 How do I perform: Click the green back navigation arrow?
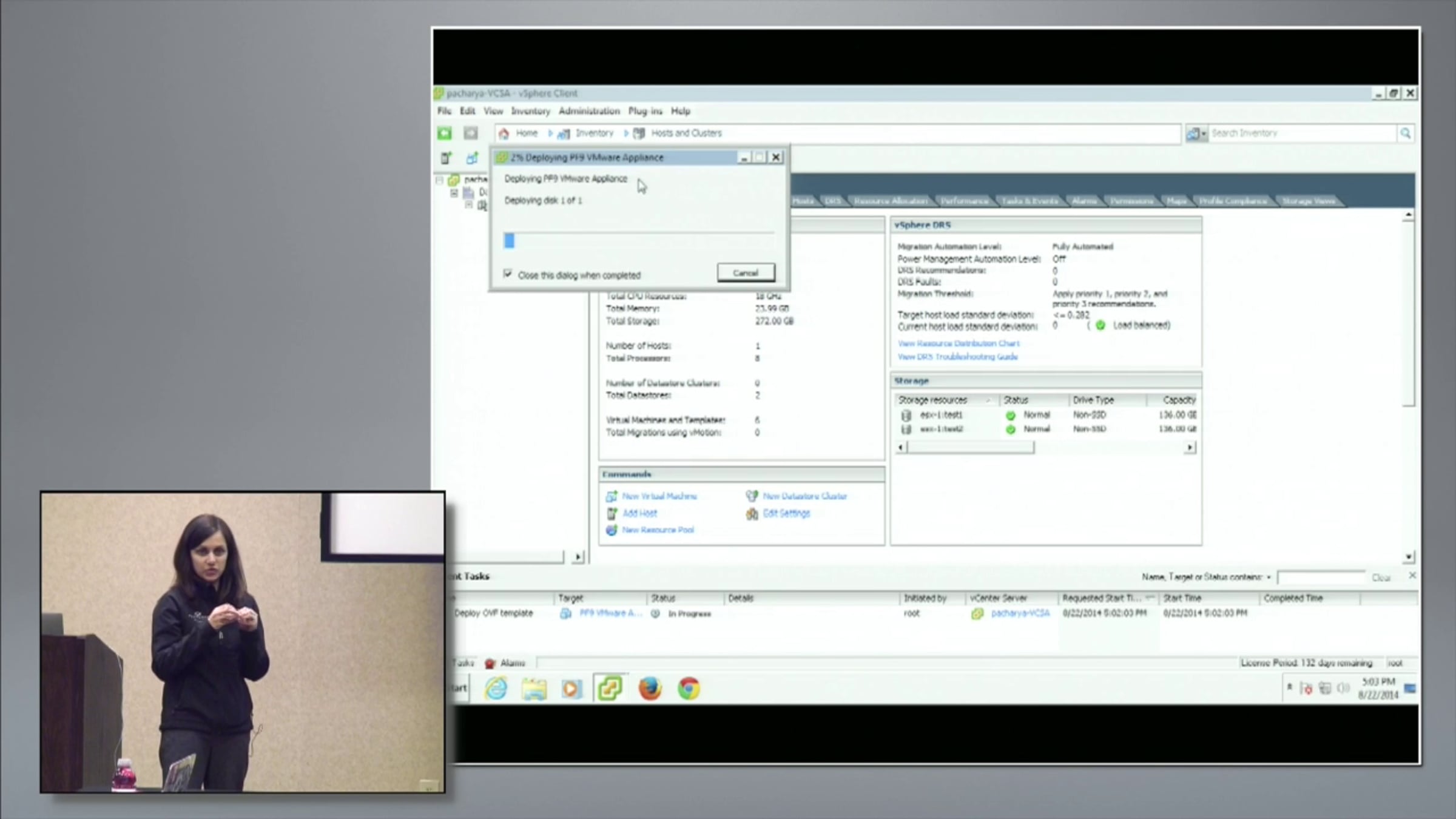click(445, 133)
